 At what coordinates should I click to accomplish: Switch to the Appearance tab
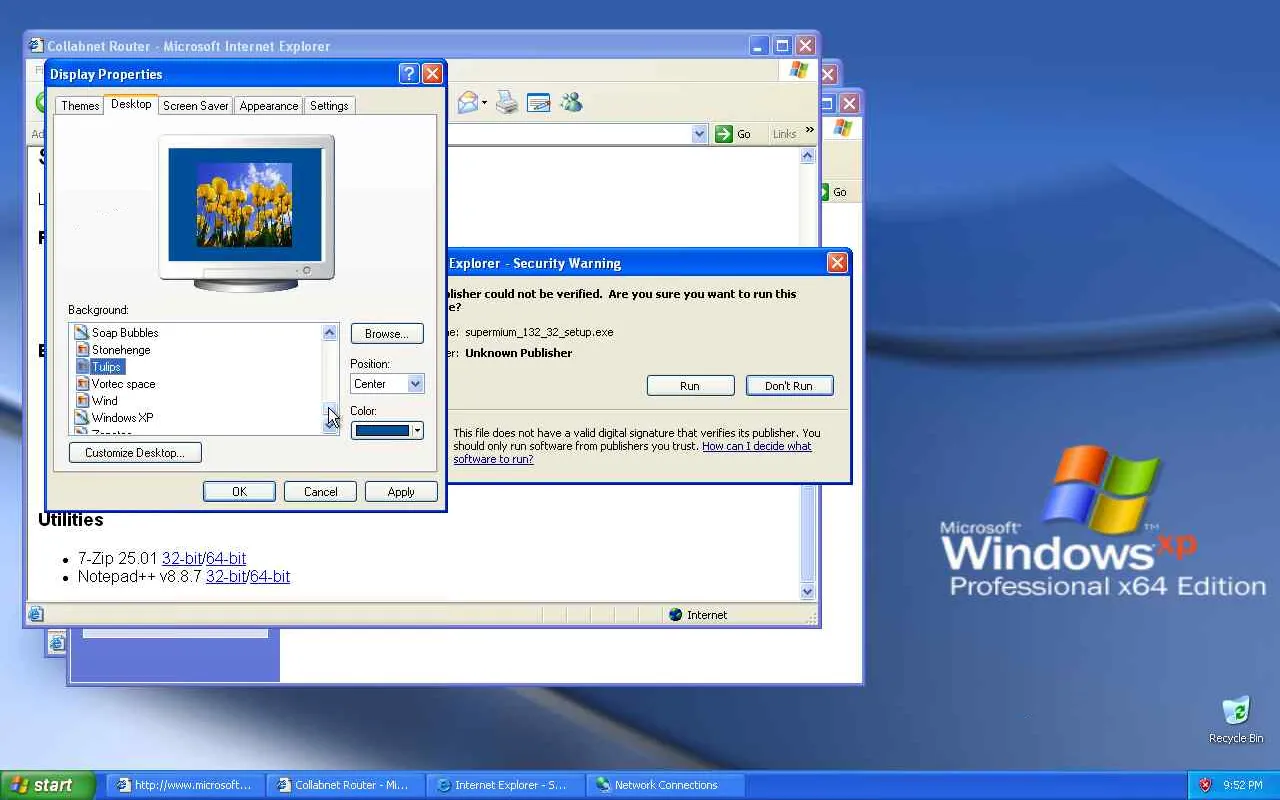[x=268, y=106]
